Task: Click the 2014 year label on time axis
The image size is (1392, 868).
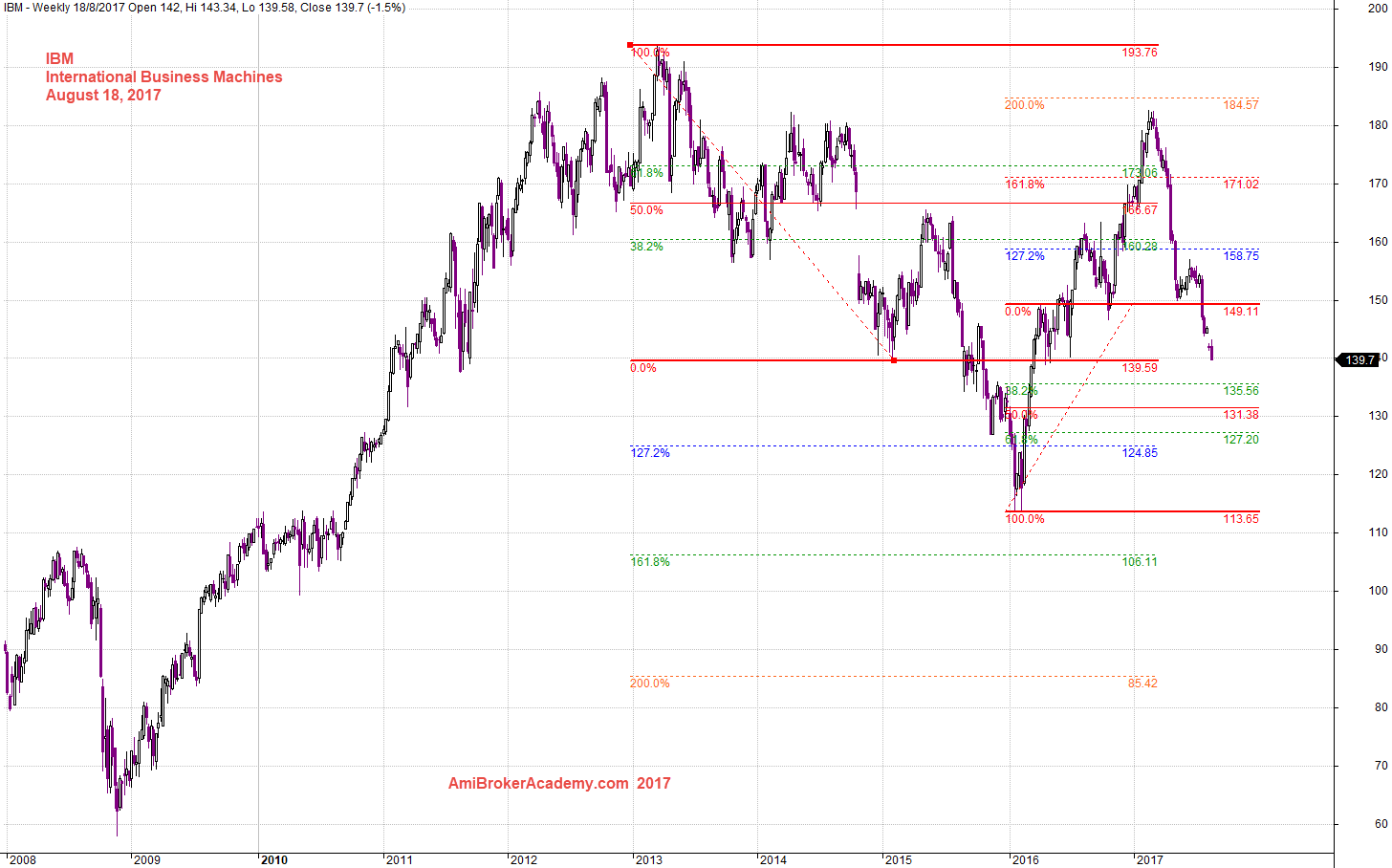Action: pyautogui.click(x=773, y=860)
